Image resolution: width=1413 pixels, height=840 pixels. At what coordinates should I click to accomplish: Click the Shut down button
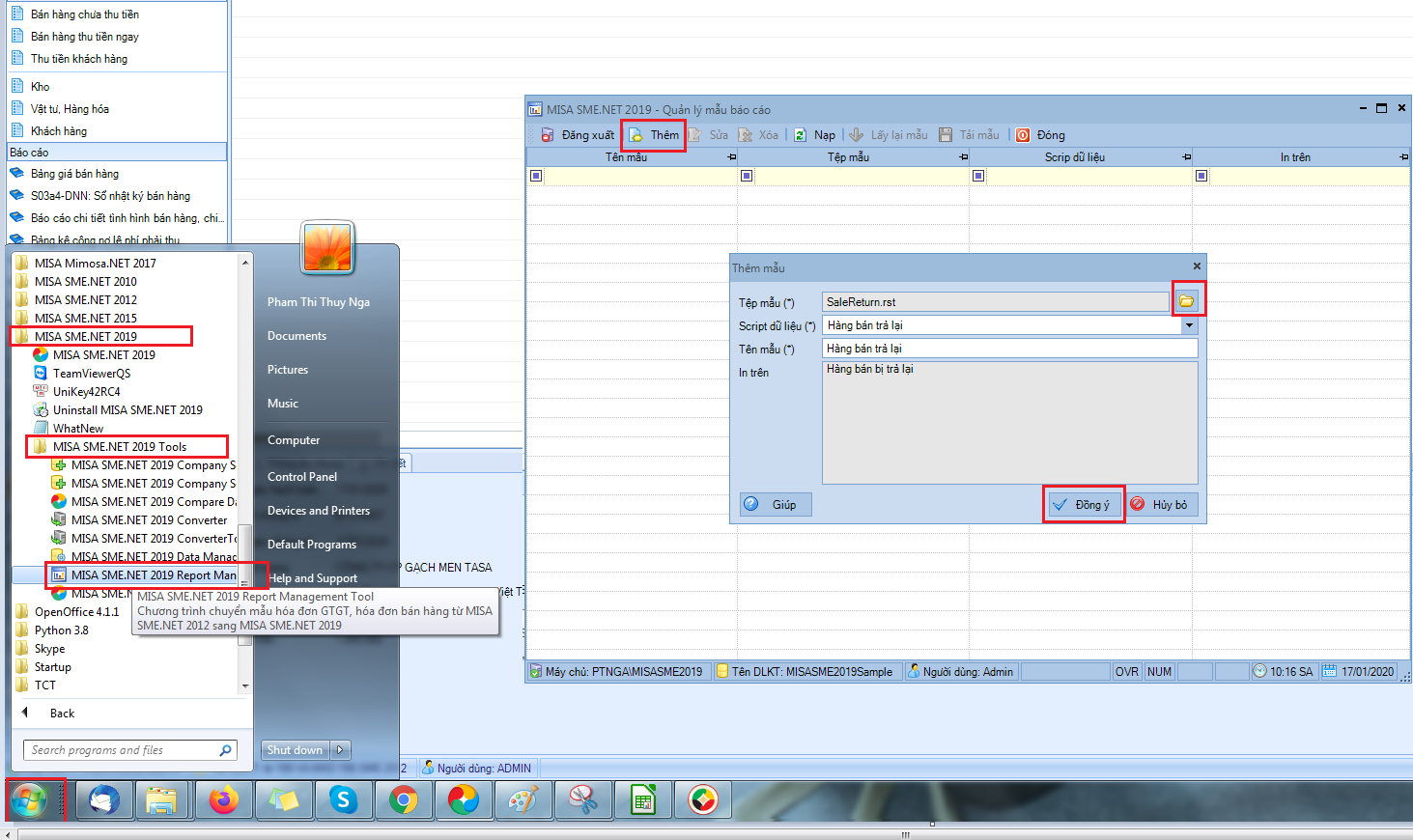pos(295,750)
